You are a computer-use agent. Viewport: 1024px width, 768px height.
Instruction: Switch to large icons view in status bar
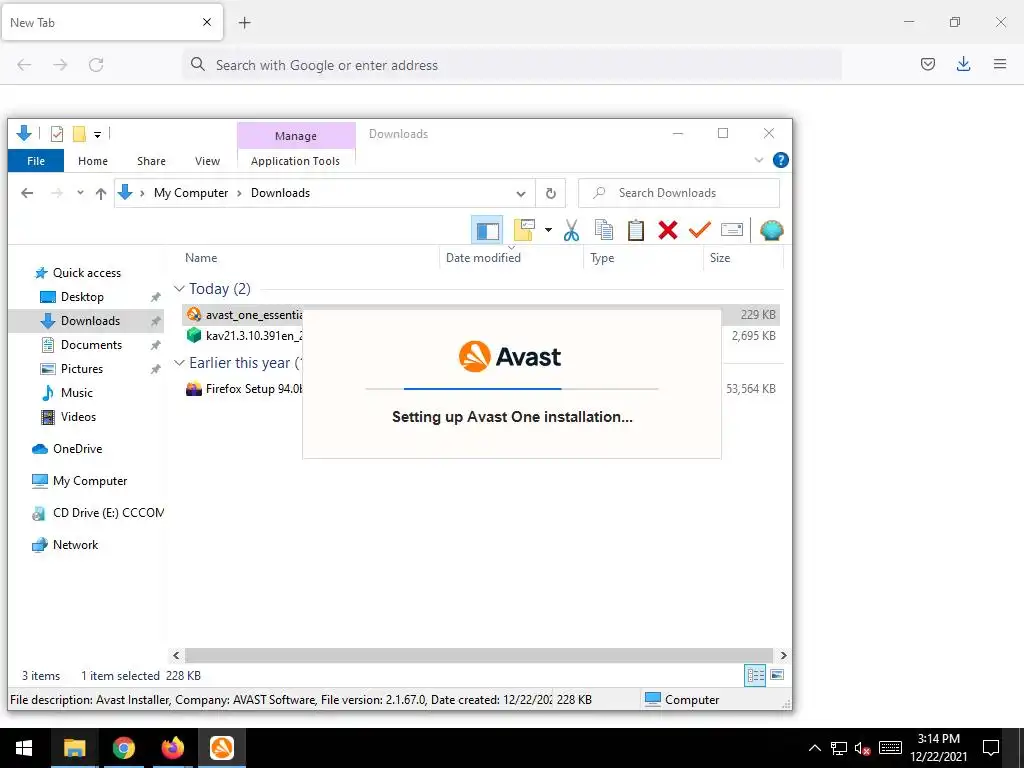[777, 675]
